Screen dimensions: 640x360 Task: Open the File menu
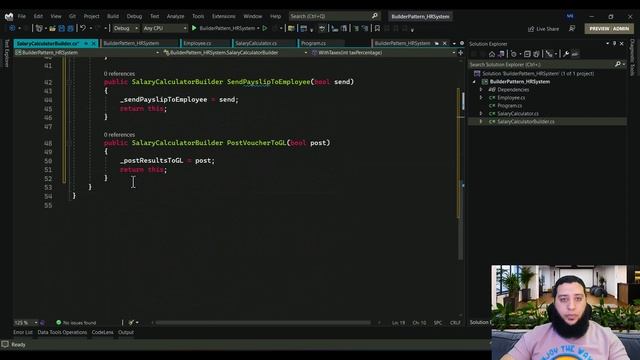click(22, 16)
